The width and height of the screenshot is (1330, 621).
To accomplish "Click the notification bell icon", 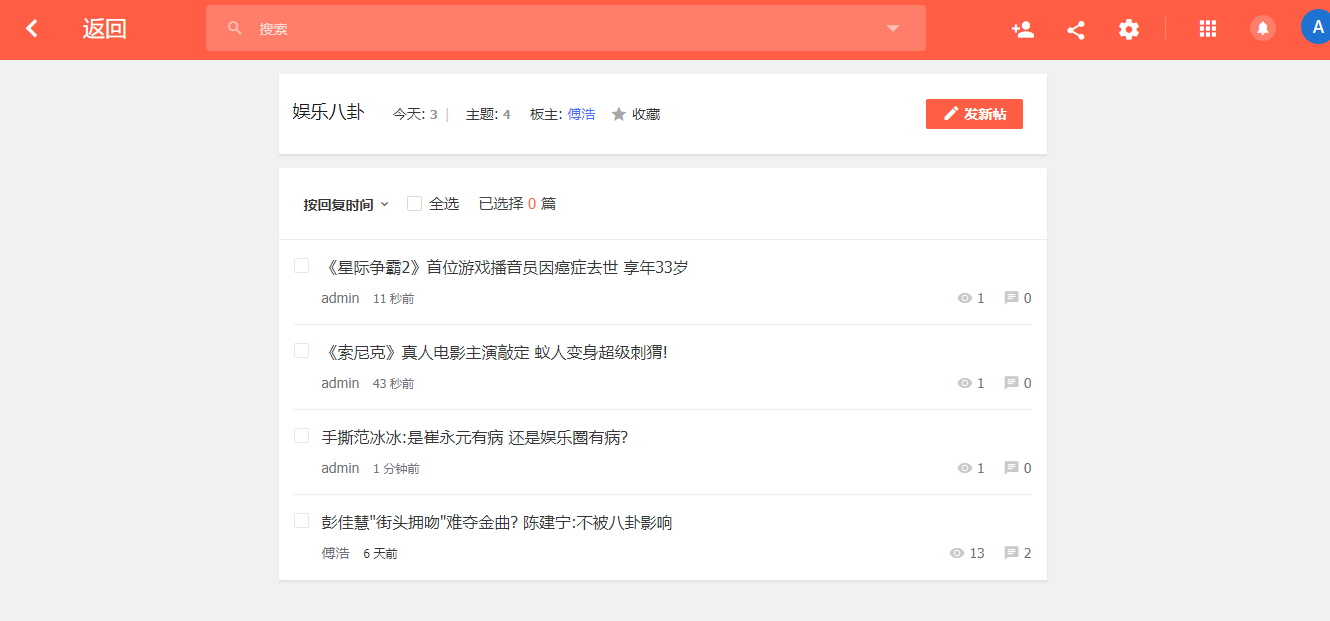I will pyautogui.click(x=1263, y=29).
